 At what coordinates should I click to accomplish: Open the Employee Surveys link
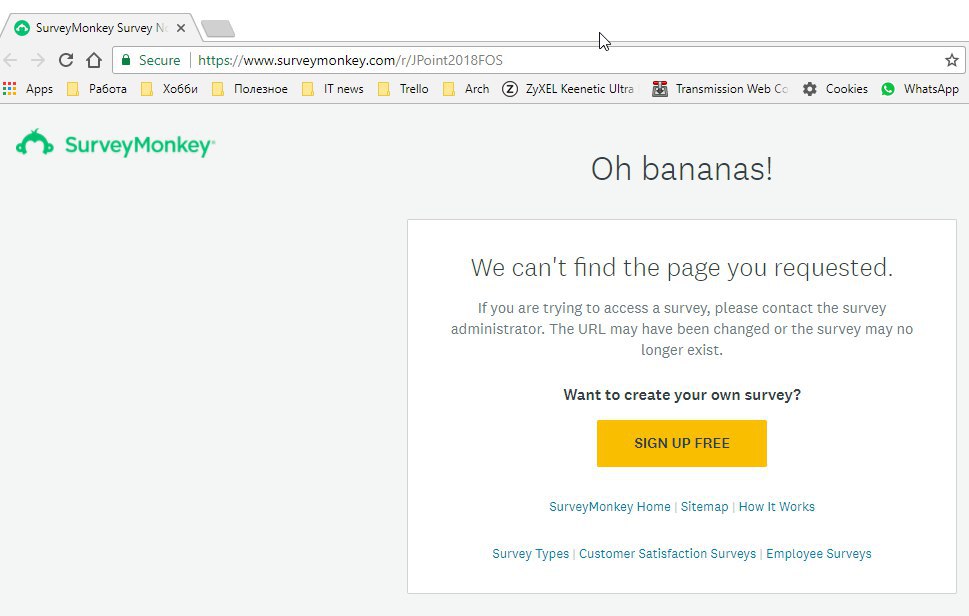(x=819, y=554)
